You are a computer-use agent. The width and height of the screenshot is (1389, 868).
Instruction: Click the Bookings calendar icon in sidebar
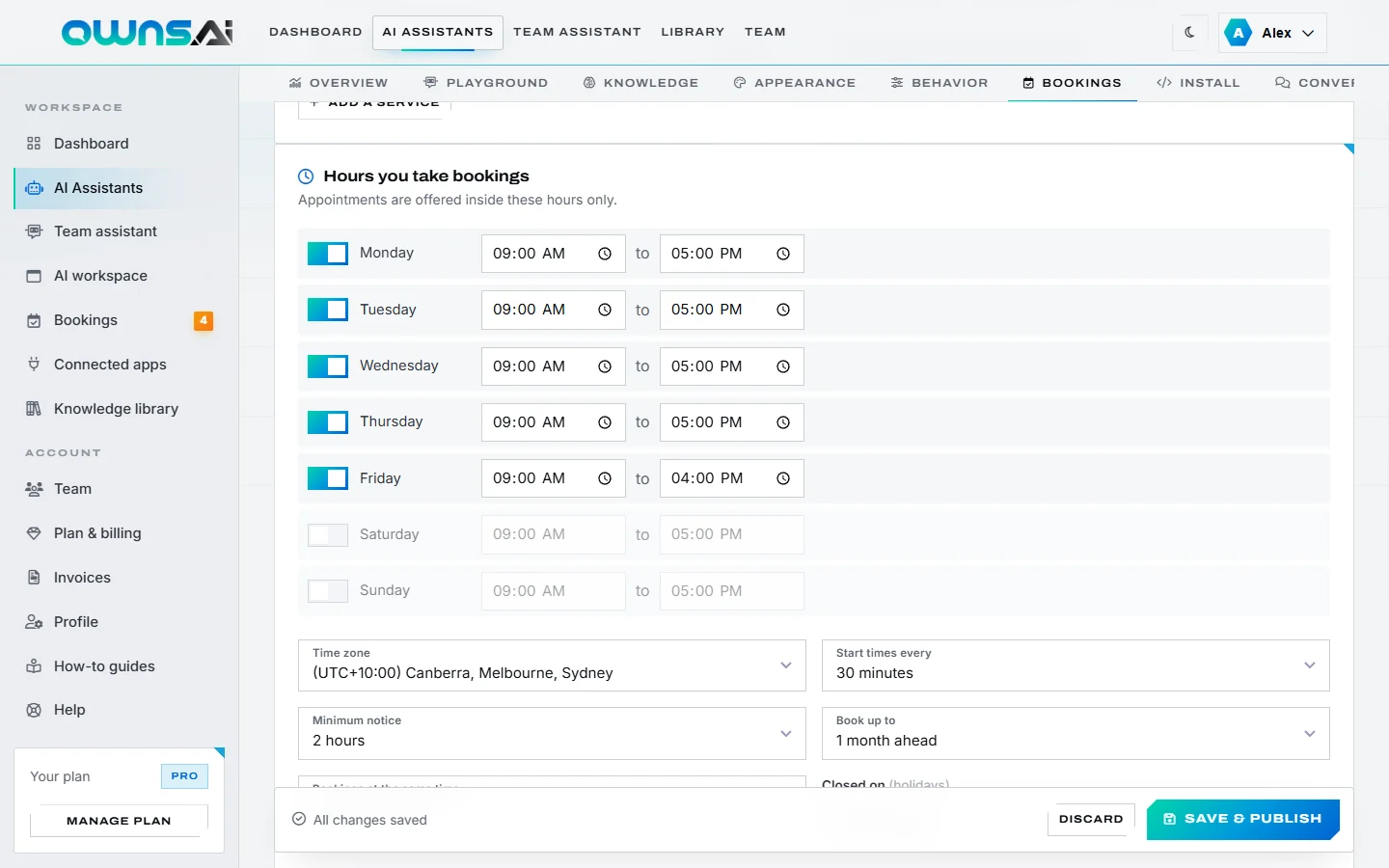pos(34,320)
